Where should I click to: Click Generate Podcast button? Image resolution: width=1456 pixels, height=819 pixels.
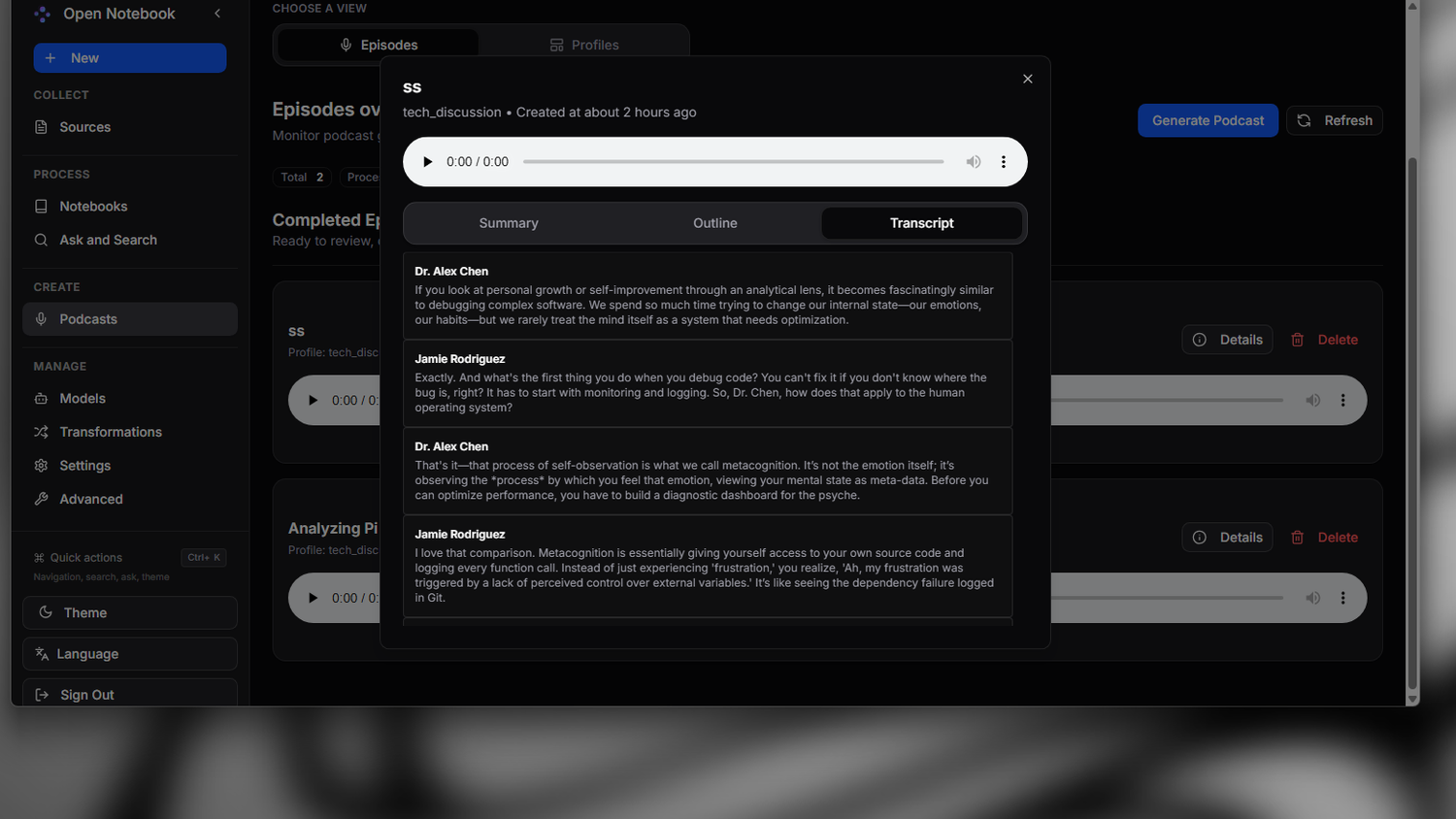(x=1208, y=120)
